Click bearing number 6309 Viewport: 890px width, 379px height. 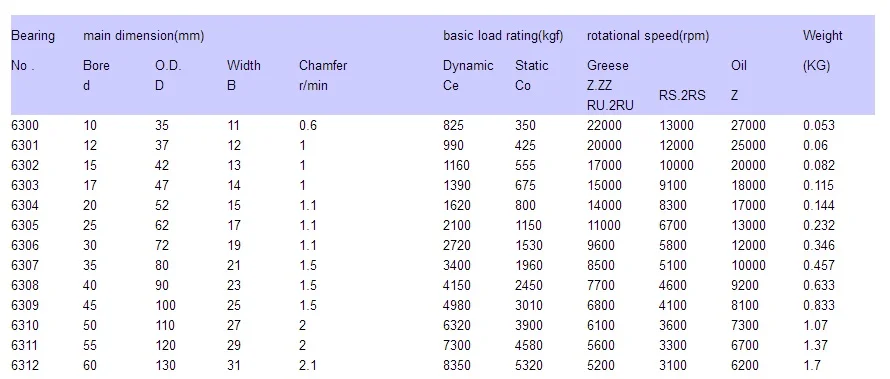(x=25, y=305)
